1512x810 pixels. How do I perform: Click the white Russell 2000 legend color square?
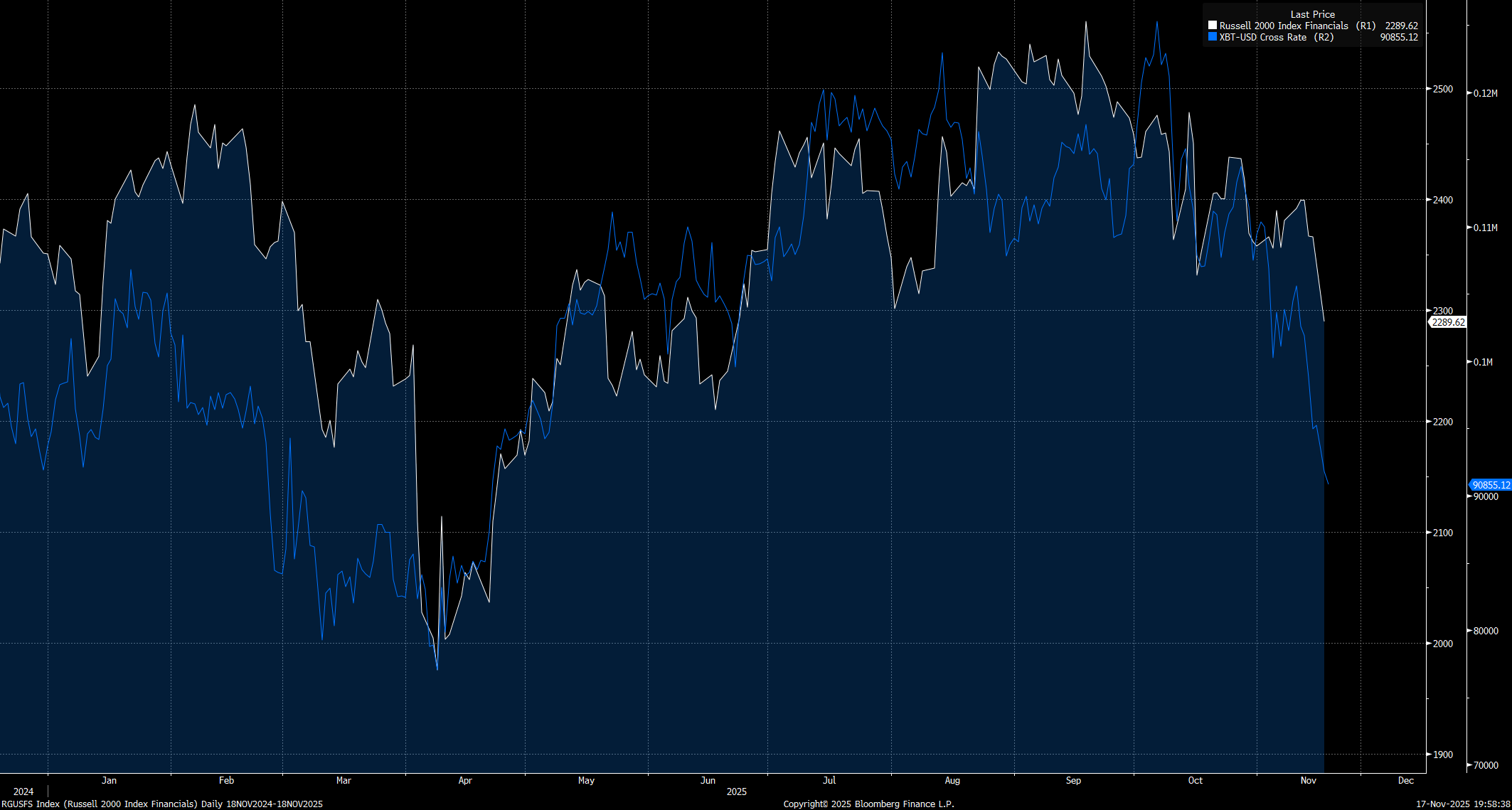coord(1212,25)
